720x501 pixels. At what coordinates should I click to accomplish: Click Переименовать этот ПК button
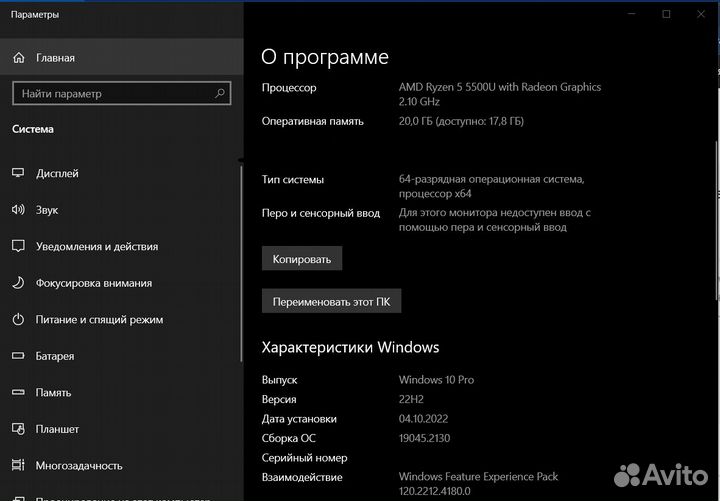pos(332,301)
